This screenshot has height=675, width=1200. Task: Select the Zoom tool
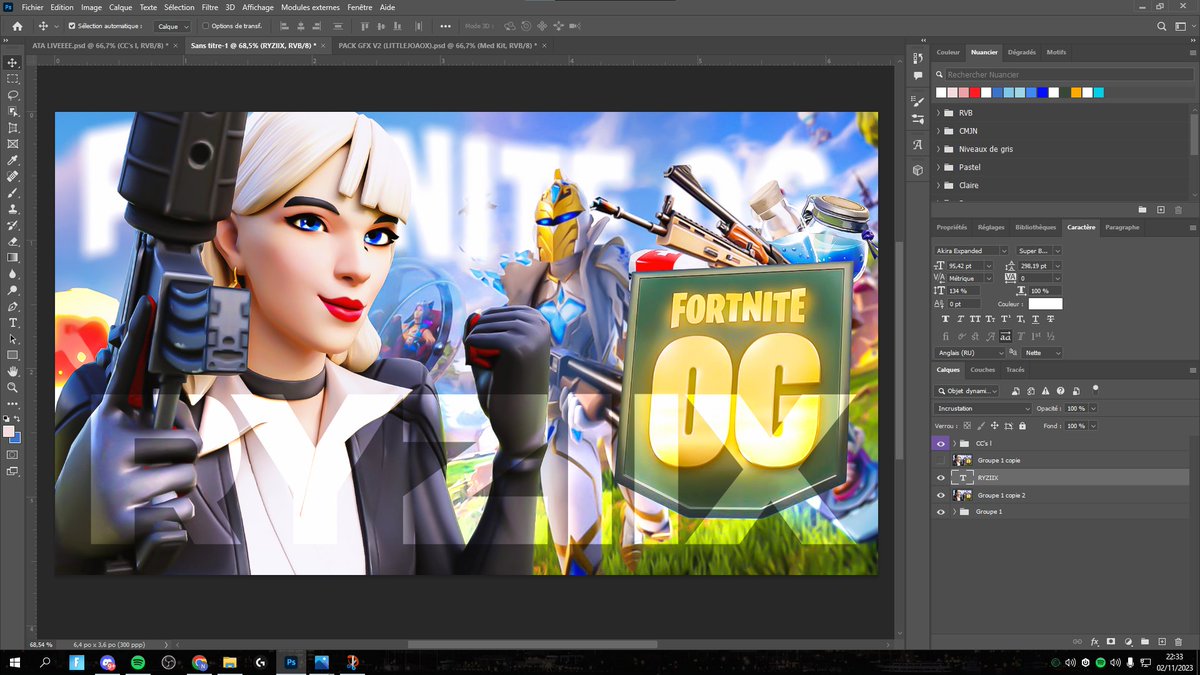point(13,387)
